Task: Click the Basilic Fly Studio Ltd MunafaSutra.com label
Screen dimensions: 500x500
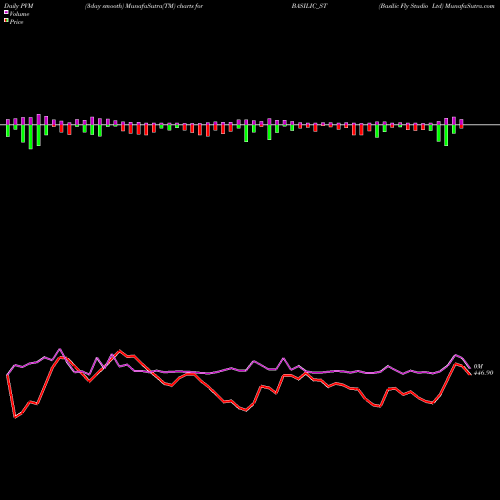Action: [x=436, y=6]
